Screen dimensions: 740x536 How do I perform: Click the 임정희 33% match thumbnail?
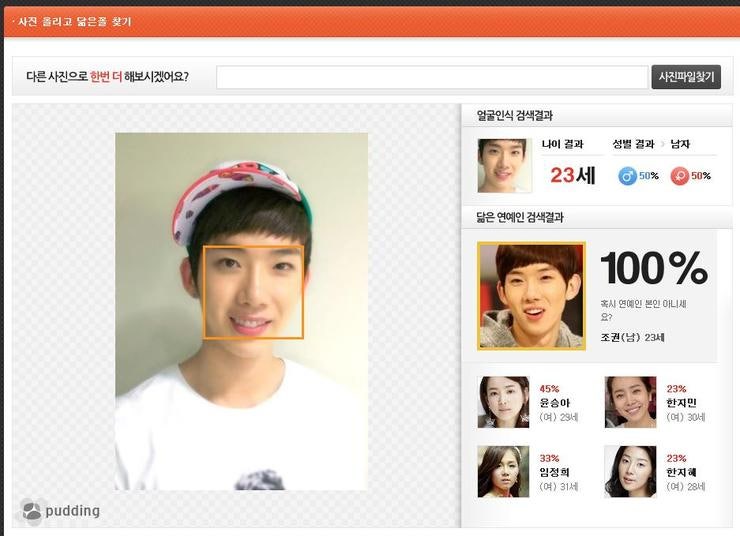click(503, 472)
